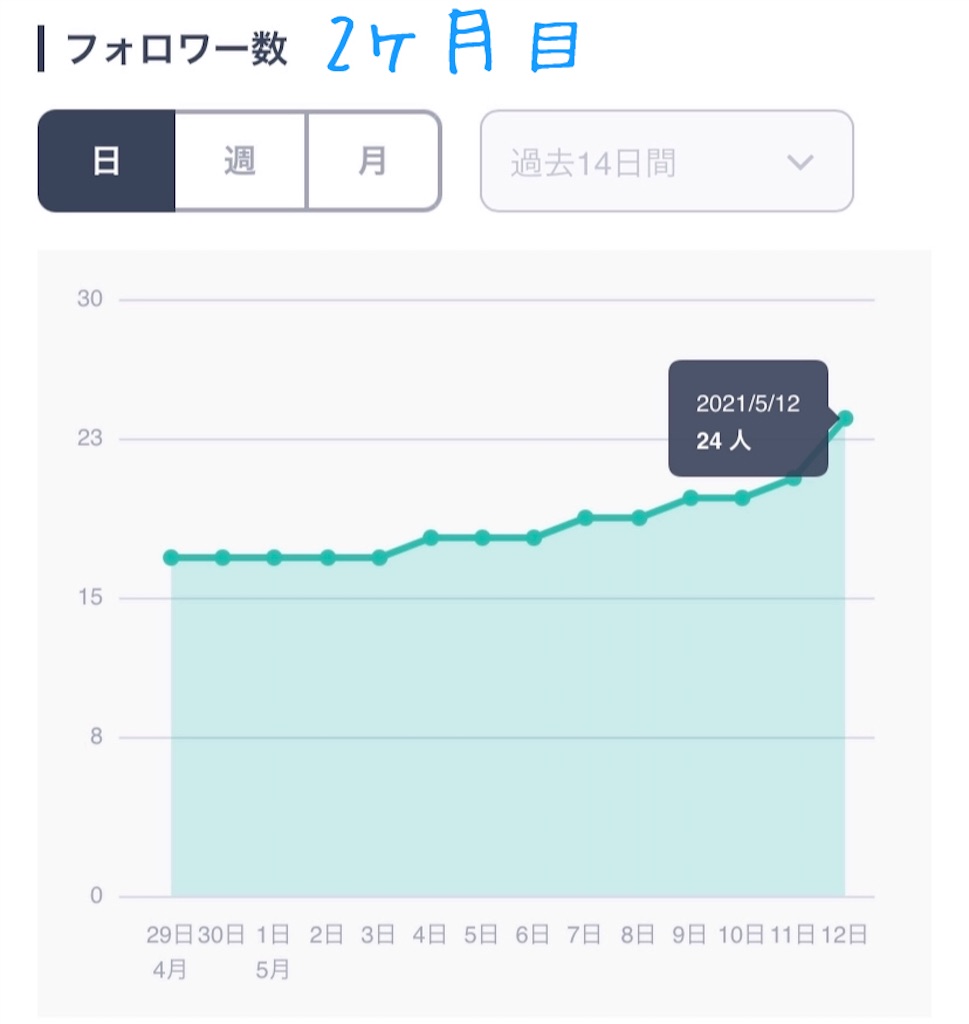Image resolution: width=969 pixels, height=1024 pixels.
Task: Switch to the 月 (monthly) tab
Action: [x=373, y=161]
